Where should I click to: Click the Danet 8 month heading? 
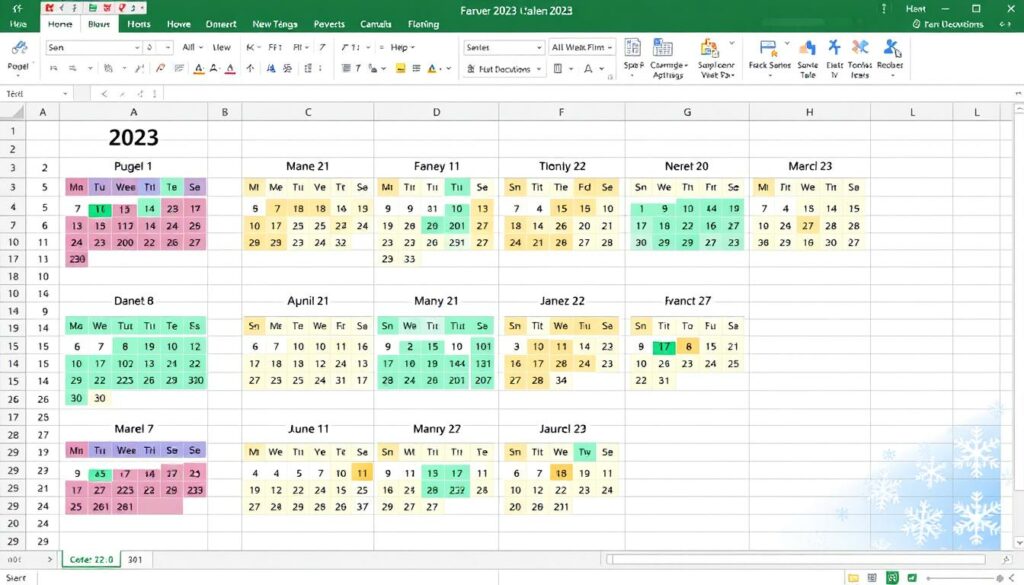click(133, 301)
